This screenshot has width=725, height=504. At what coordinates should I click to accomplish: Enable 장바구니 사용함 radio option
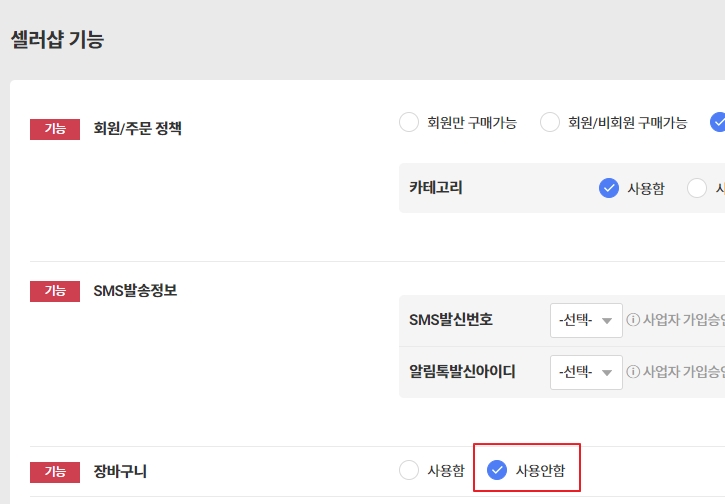click(x=409, y=470)
